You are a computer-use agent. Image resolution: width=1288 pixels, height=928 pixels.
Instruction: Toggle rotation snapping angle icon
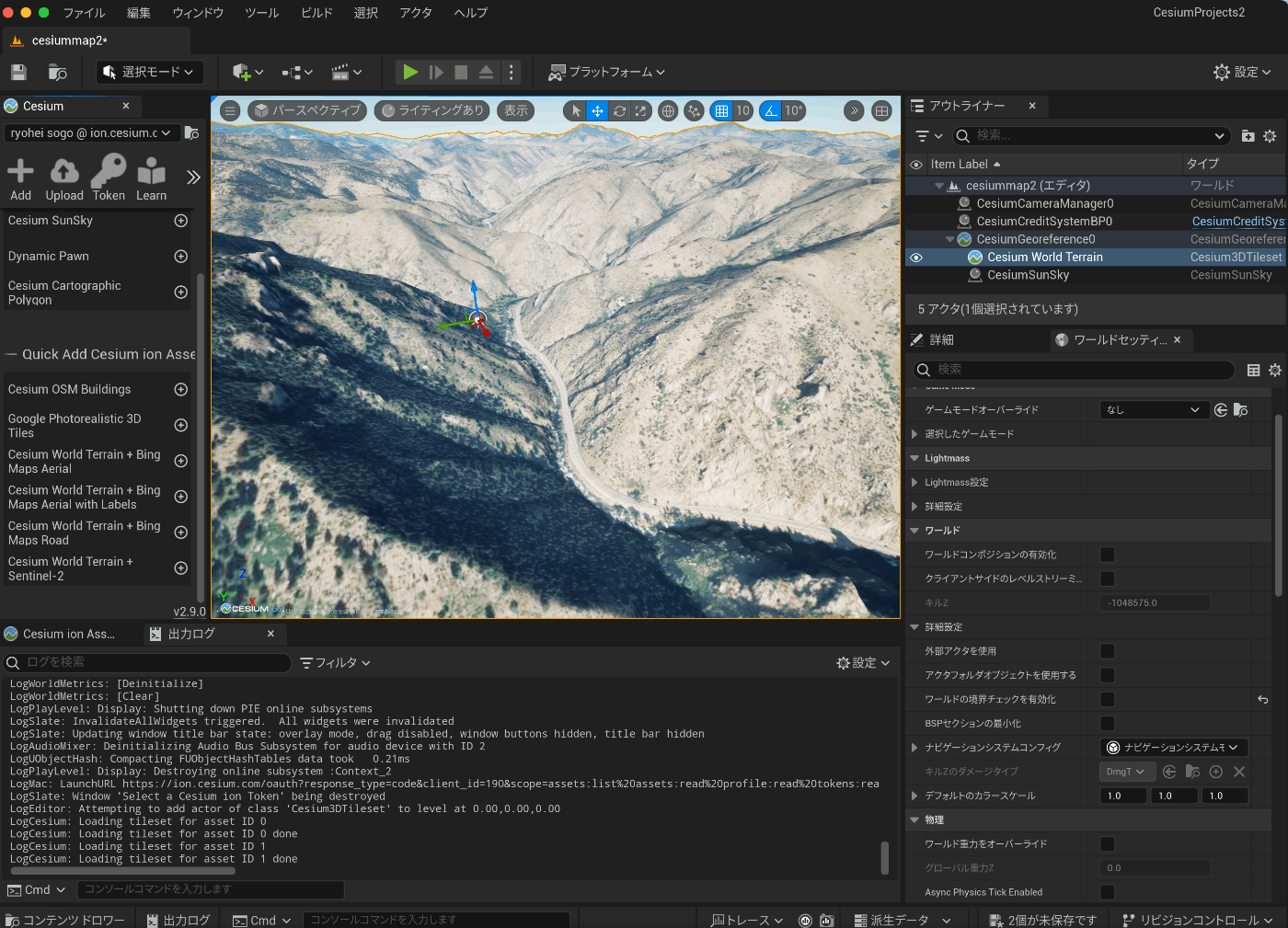[x=771, y=110]
